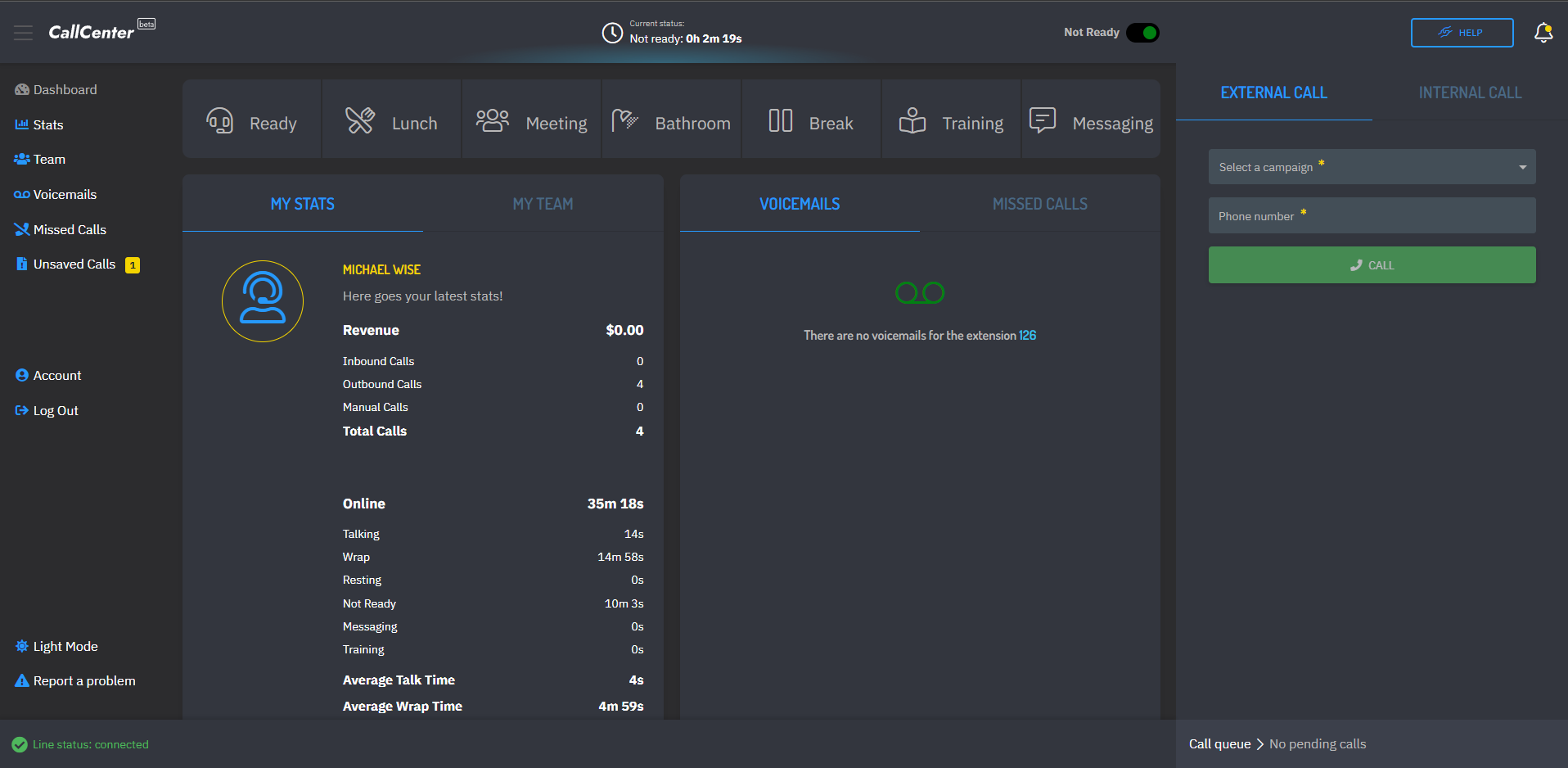1568x768 pixels.
Task: Click the notification bell icon
Action: click(x=1543, y=32)
